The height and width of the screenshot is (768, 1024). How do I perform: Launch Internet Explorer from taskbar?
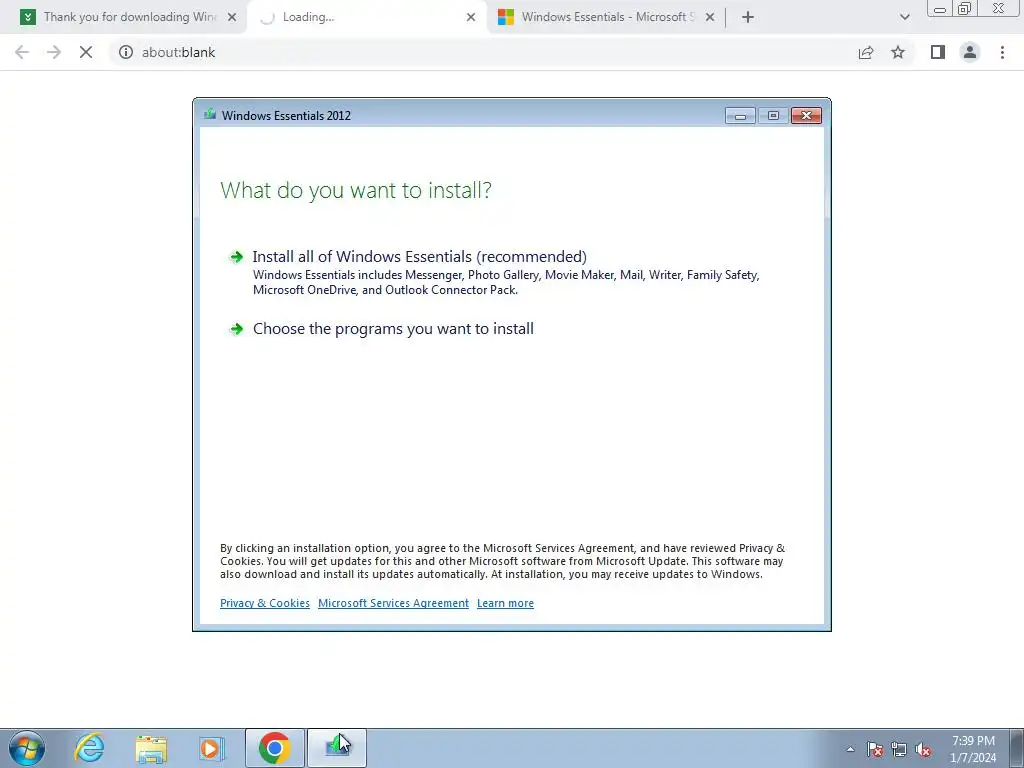pyautogui.click(x=89, y=748)
